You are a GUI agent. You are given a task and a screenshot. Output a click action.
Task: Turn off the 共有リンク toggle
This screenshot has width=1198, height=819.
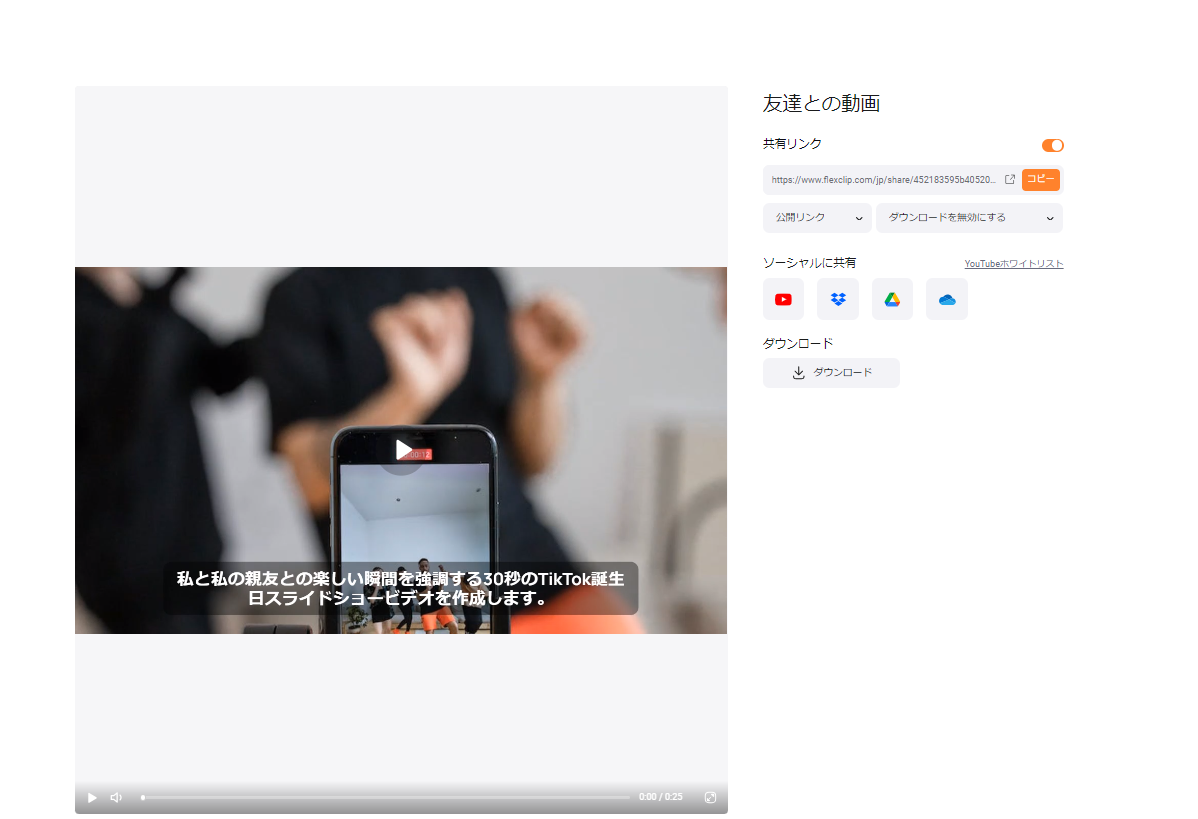pyautogui.click(x=1052, y=145)
